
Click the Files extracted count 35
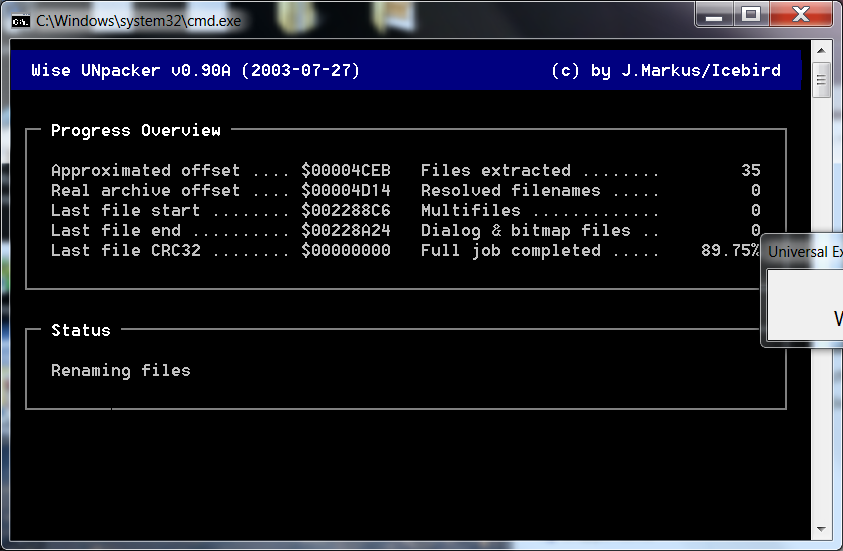pyautogui.click(x=750, y=170)
